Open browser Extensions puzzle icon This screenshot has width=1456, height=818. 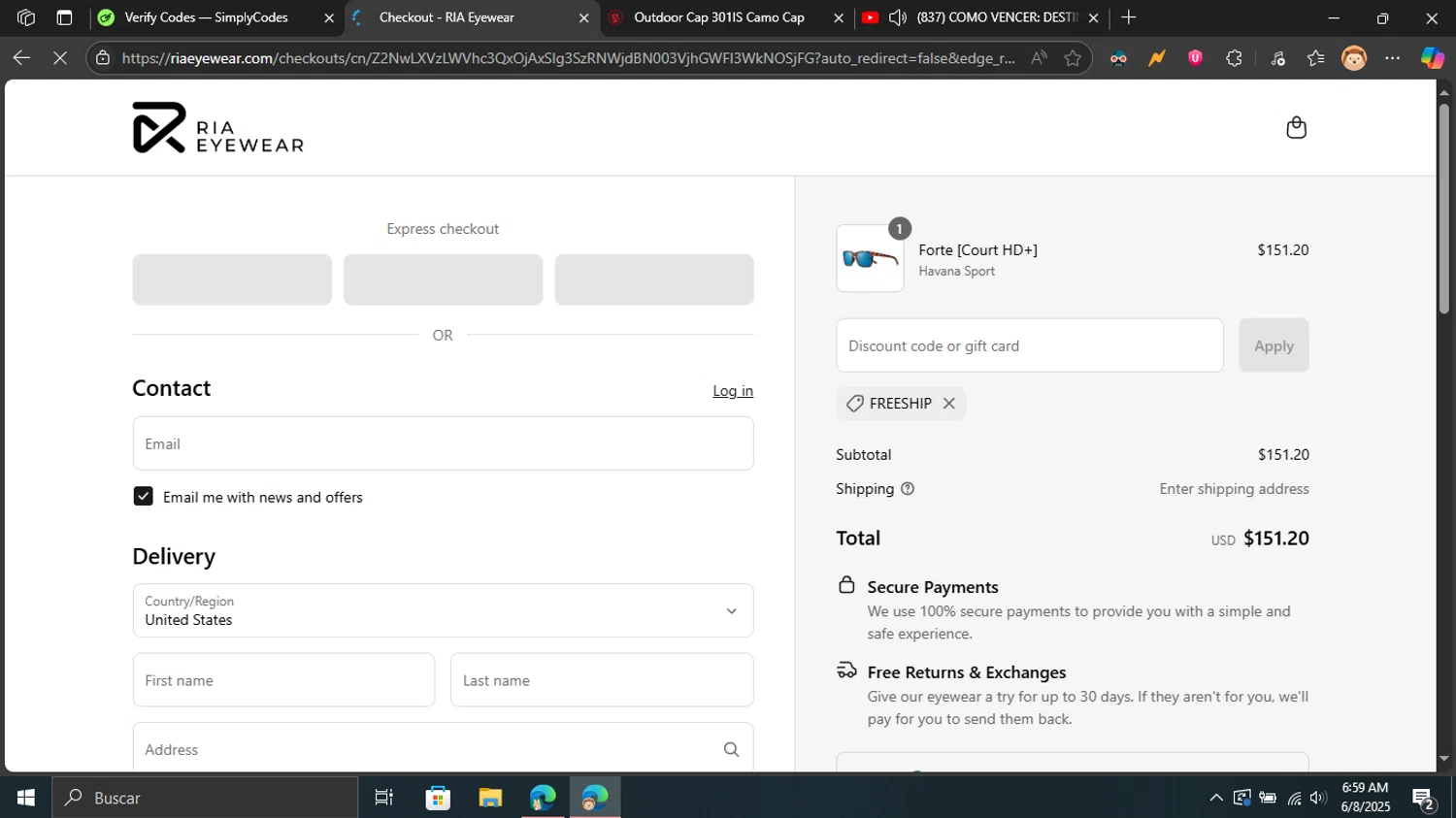1234,58
